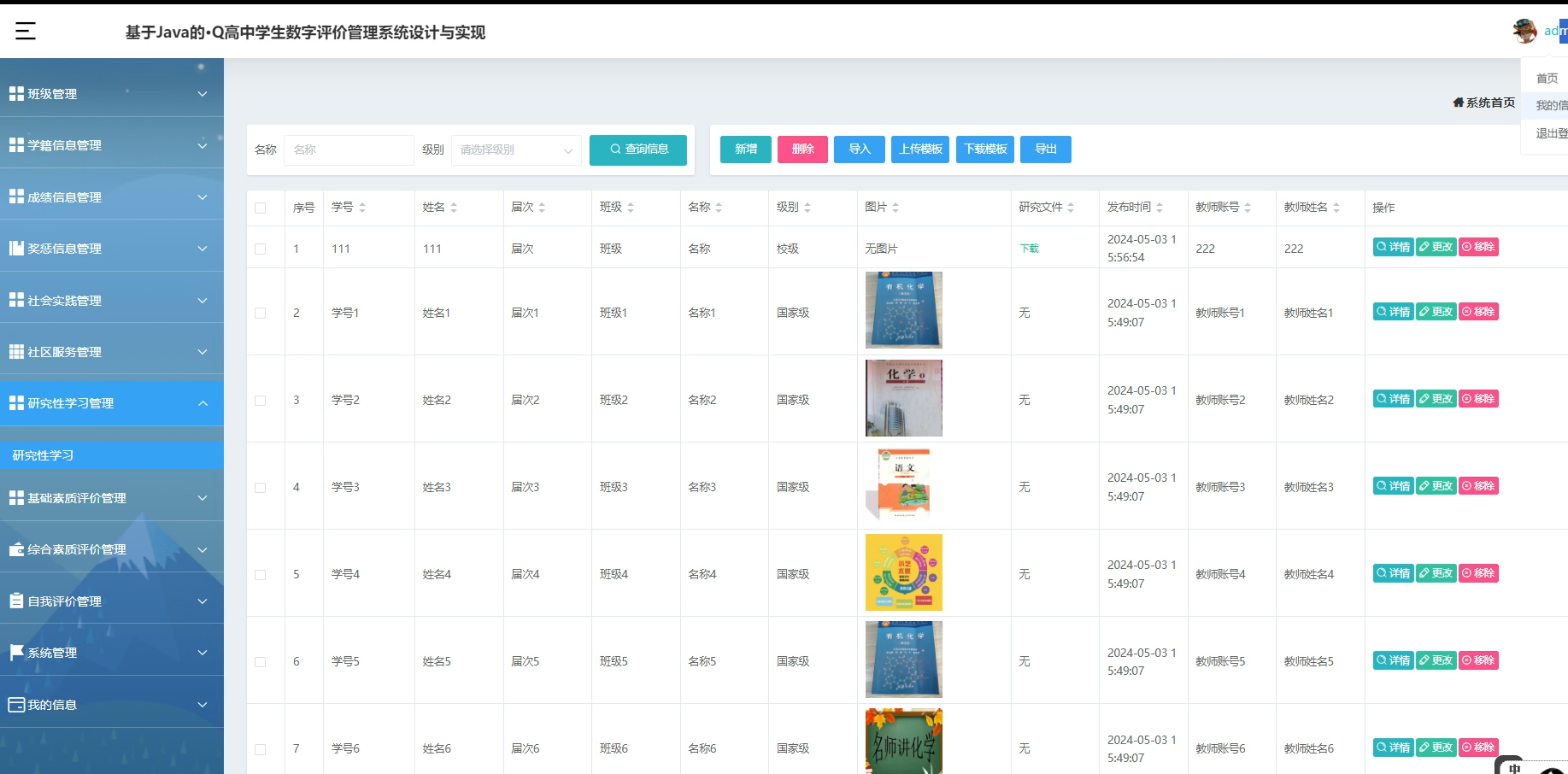Check the checkbox on row 1
The image size is (1568, 774).
tap(261, 248)
